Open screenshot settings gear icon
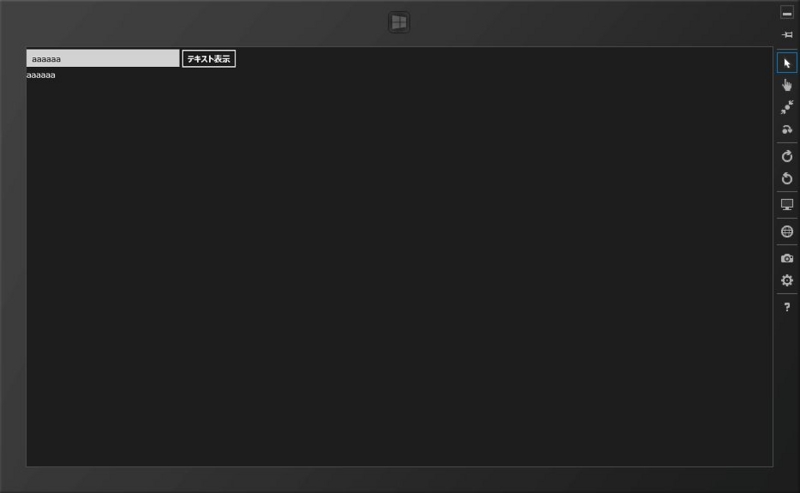The width and height of the screenshot is (800, 493). pos(787,280)
